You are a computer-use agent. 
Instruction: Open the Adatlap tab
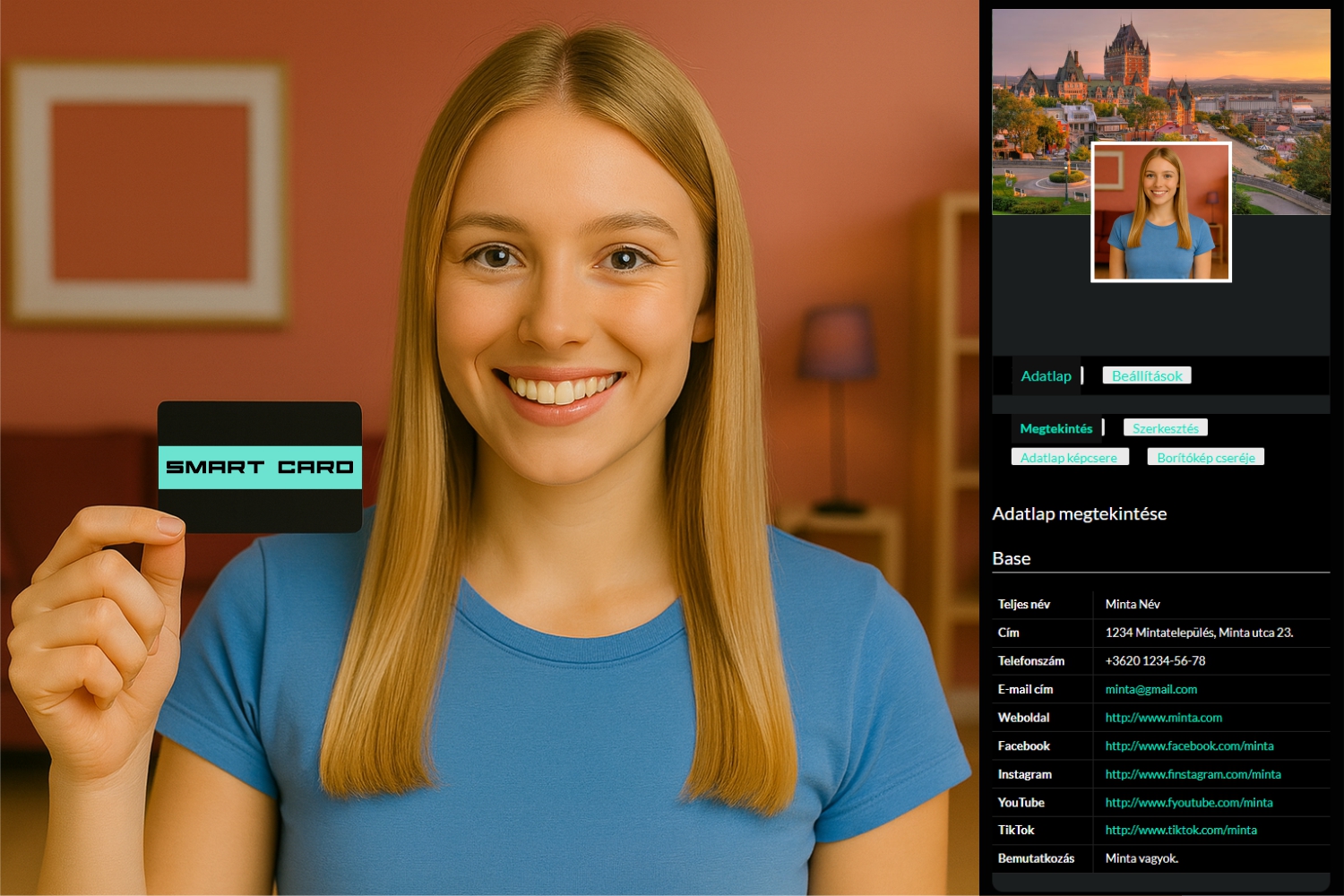[1046, 376]
